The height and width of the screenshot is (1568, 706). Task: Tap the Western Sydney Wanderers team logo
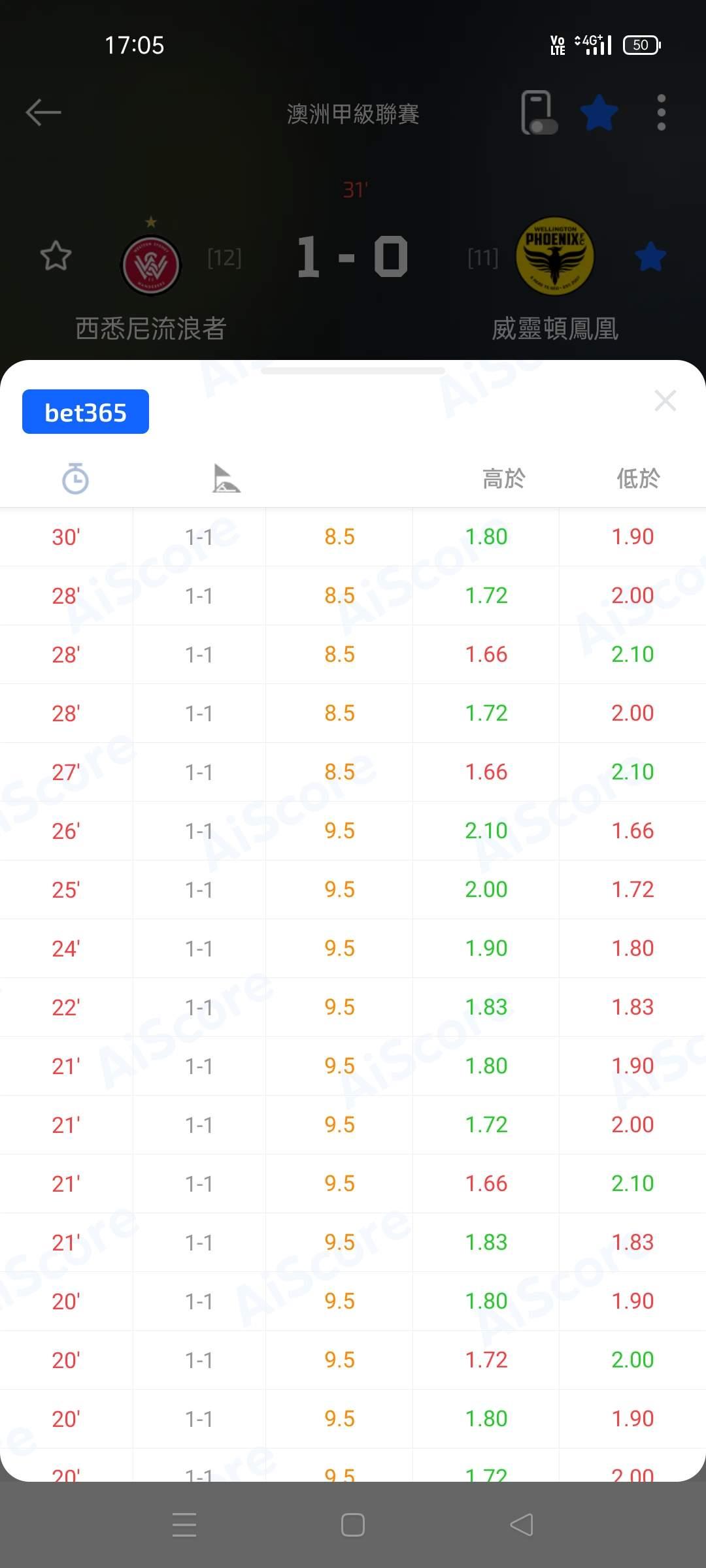tap(151, 265)
